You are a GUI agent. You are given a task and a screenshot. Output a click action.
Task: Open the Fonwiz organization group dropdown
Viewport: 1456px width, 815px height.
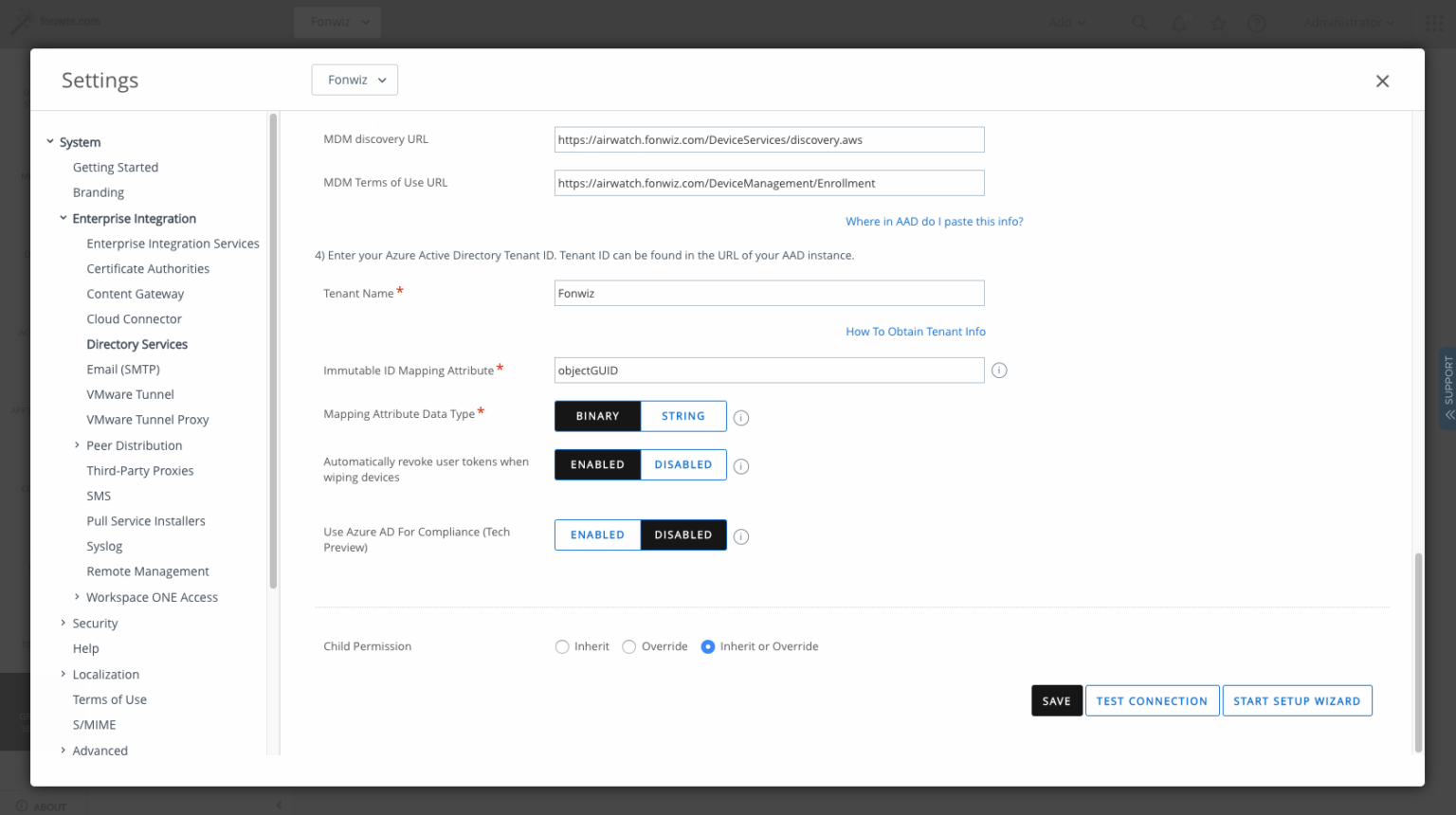[355, 80]
